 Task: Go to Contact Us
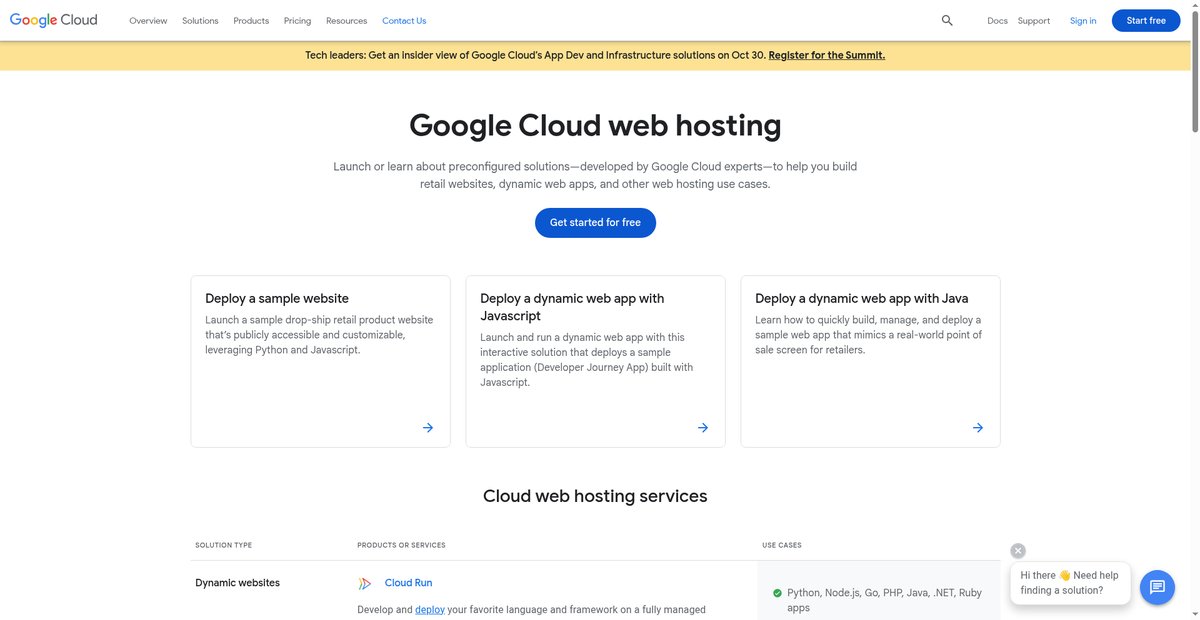pyautogui.click(x=404, y=21)
